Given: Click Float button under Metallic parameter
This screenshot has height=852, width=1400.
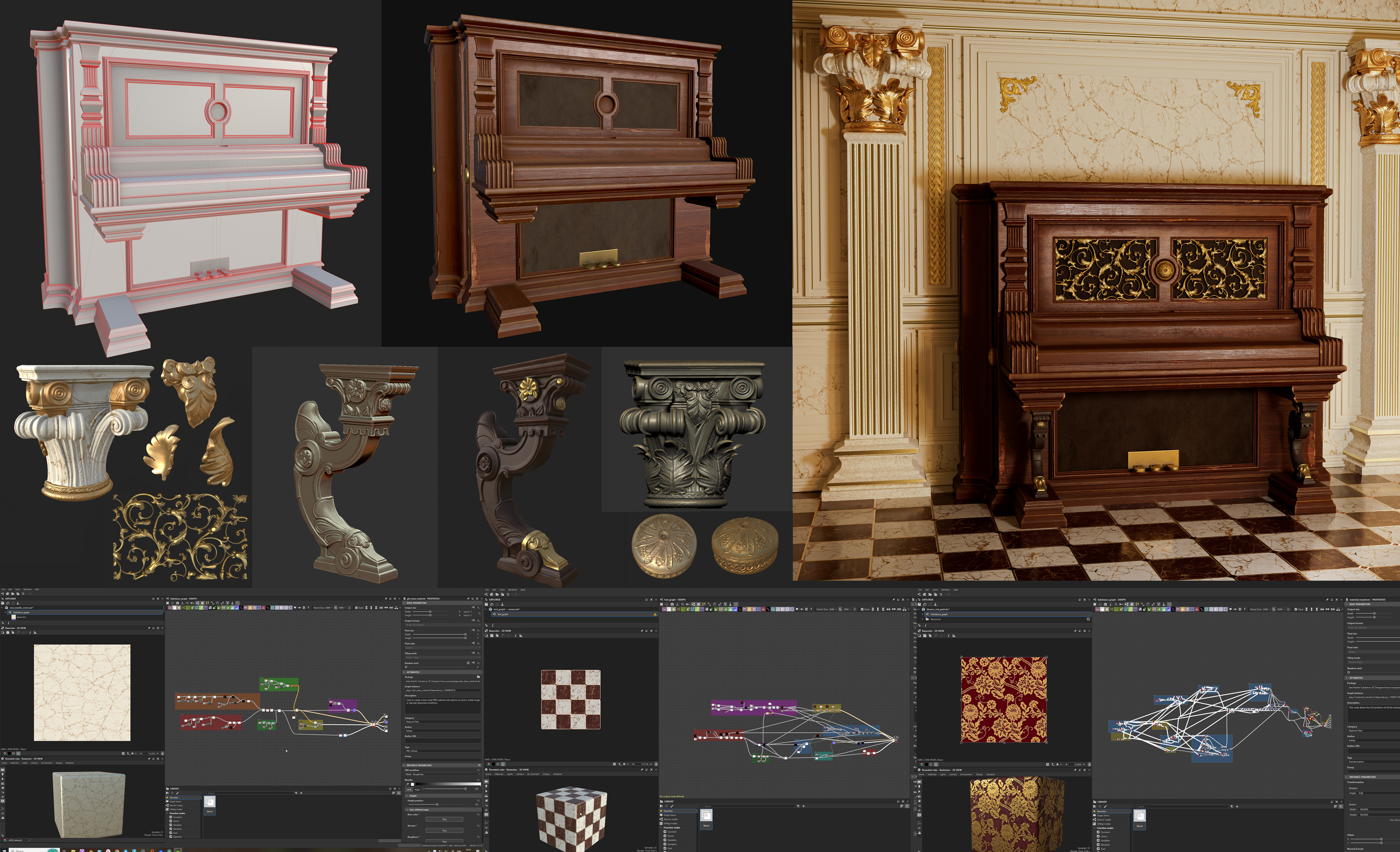Looking at the screenshot, I should click(418, 789).
